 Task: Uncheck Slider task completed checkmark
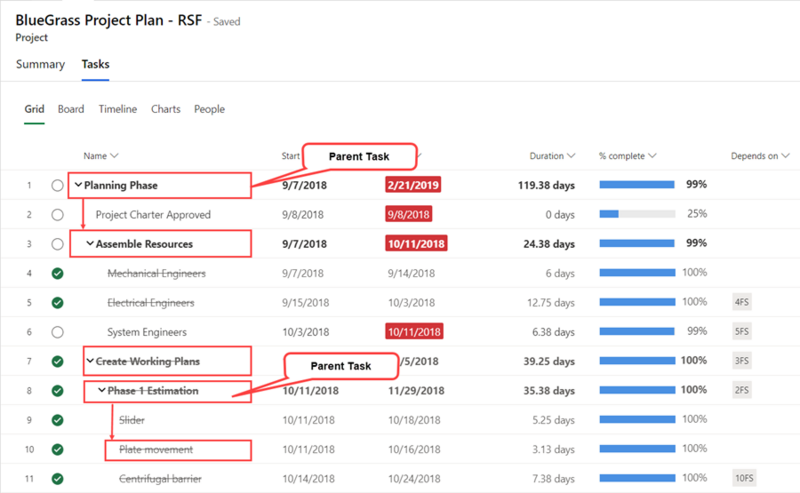[58, 421]
